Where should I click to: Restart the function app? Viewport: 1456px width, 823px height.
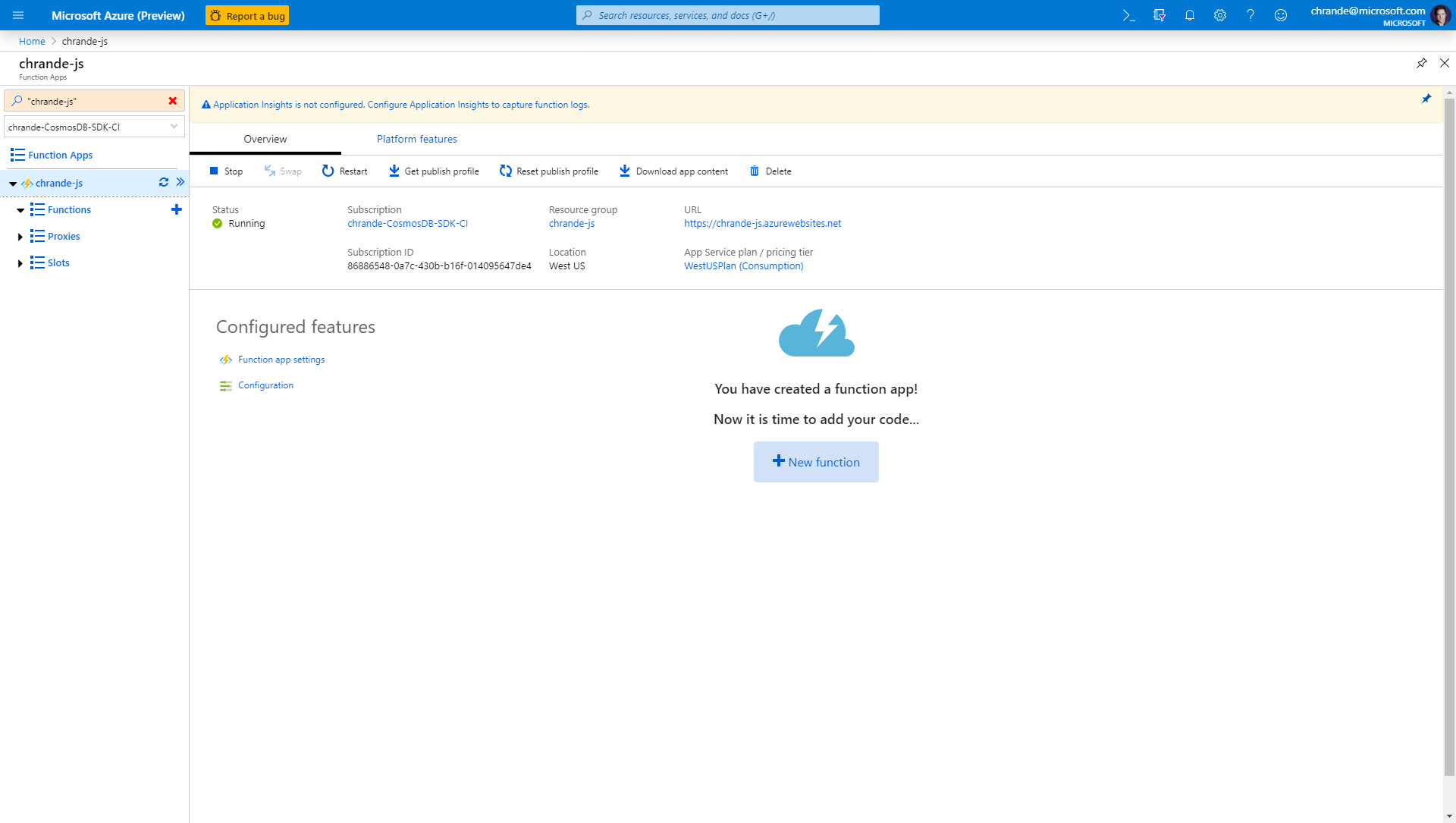345,171
